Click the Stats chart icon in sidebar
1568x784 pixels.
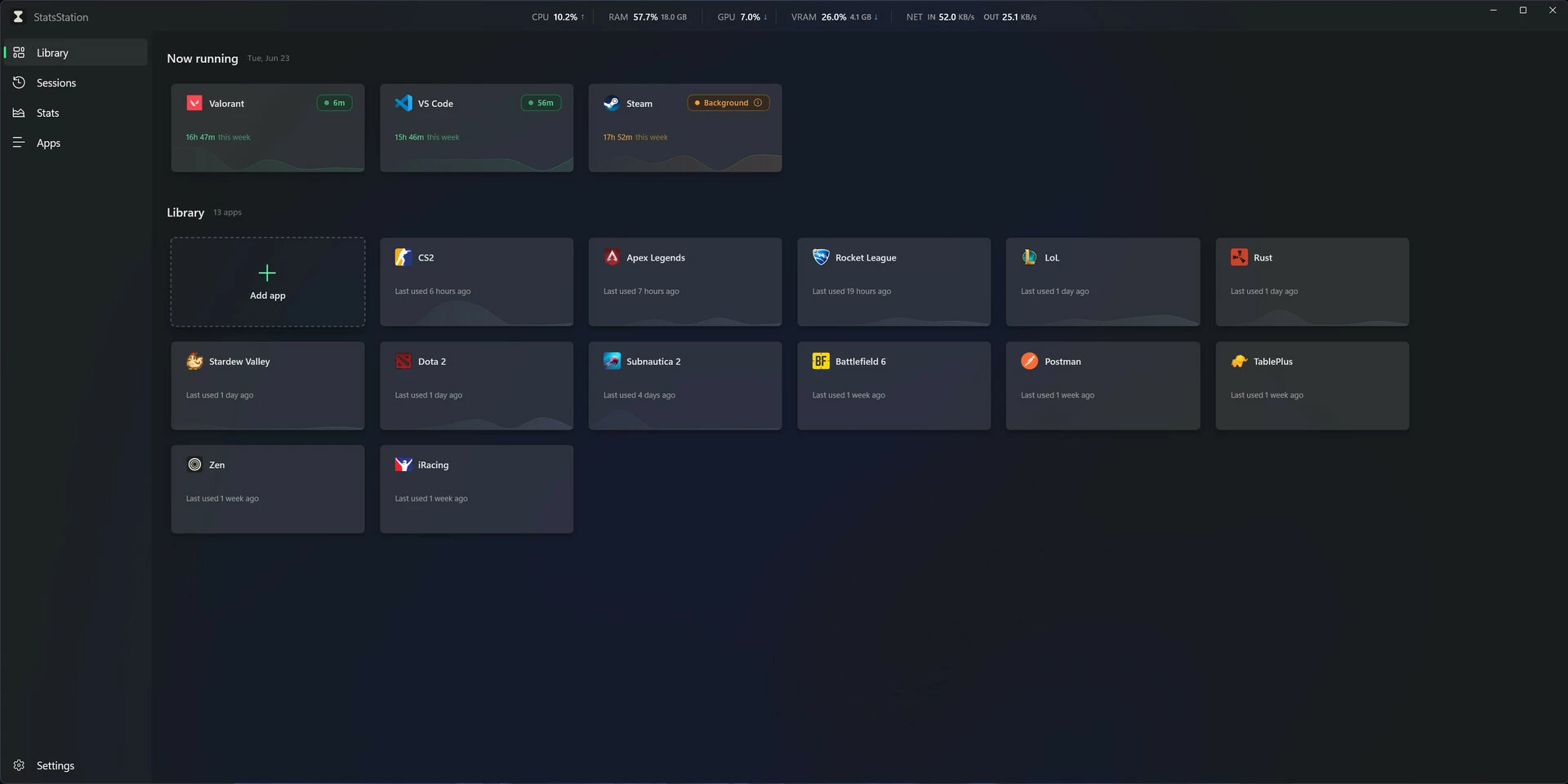coord(19,113)
